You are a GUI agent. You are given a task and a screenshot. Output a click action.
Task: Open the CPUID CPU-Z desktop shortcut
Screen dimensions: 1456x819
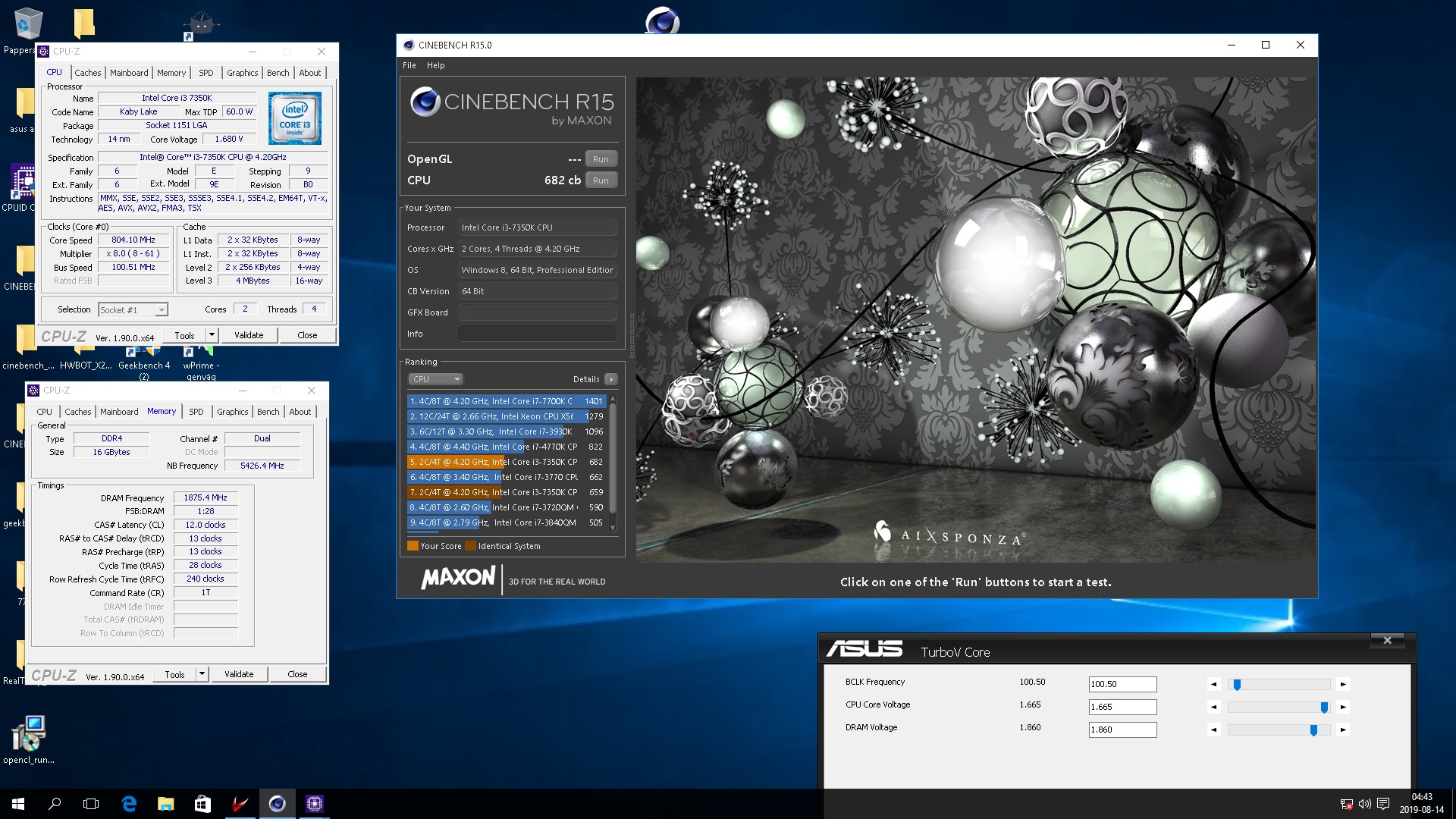[23, 182]
